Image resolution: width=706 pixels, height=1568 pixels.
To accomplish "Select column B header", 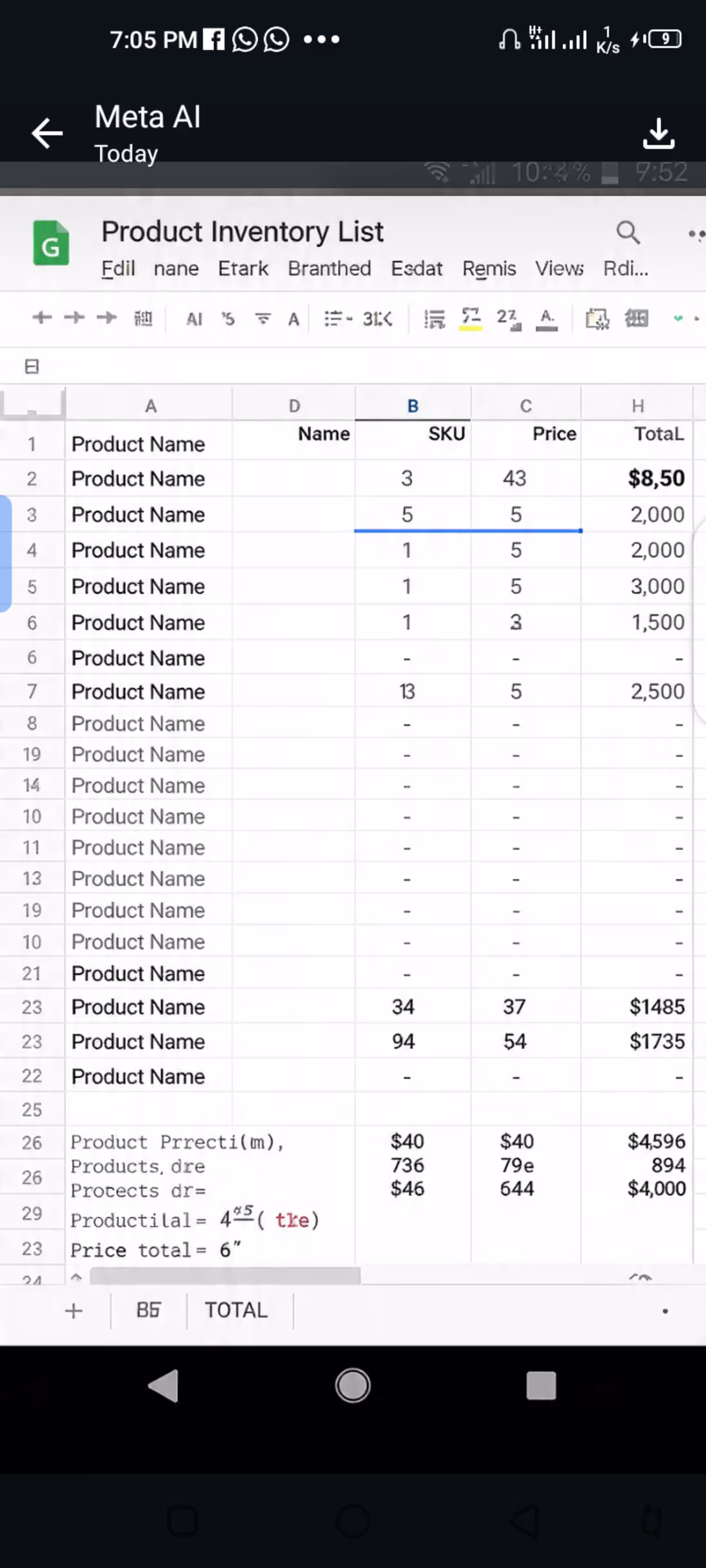I will [x=413, y=405].
